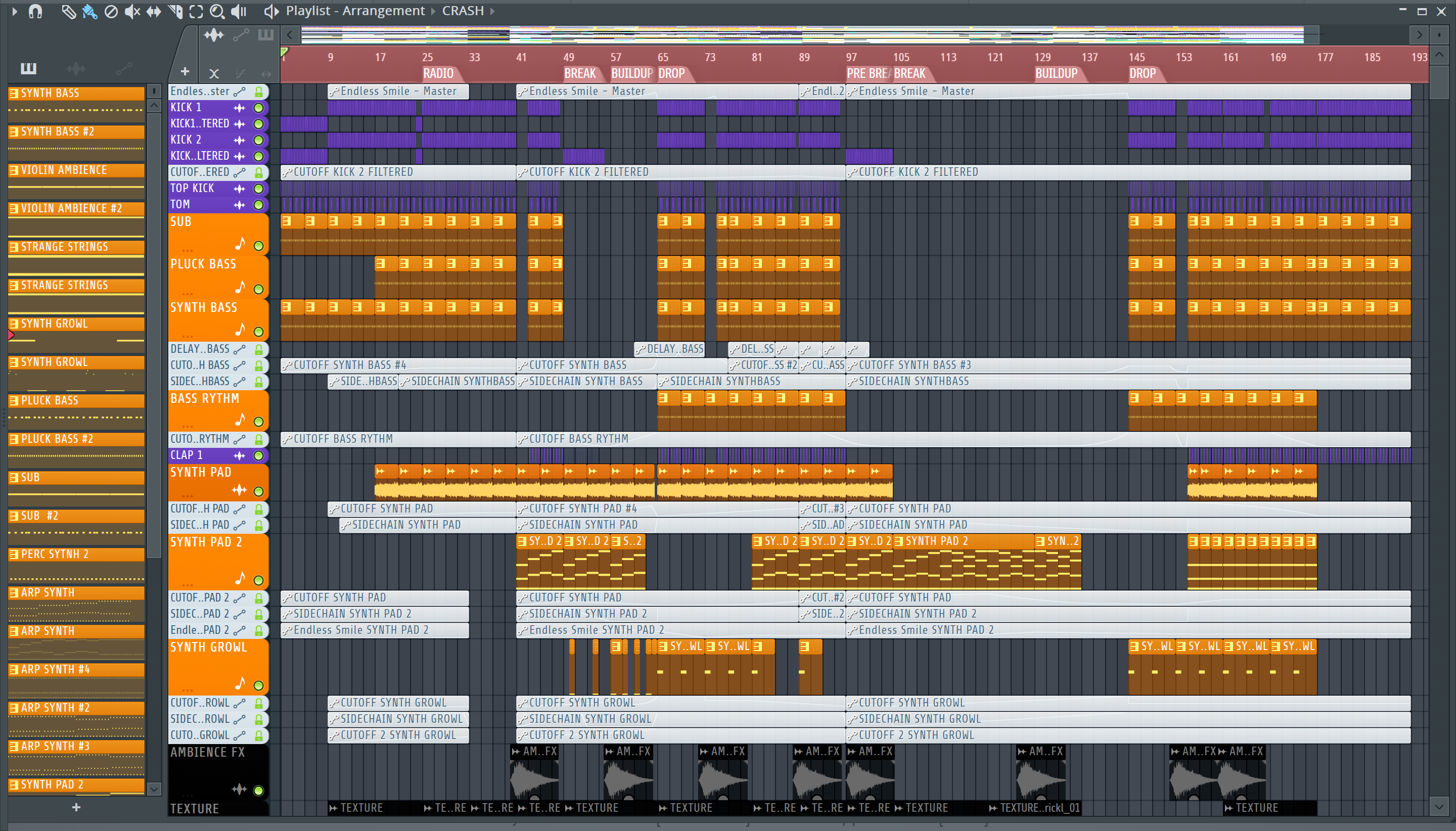This screenshot has height=831, width=1456.
Task: Show automation clips in picker panel
Action: tap(124, 68)
